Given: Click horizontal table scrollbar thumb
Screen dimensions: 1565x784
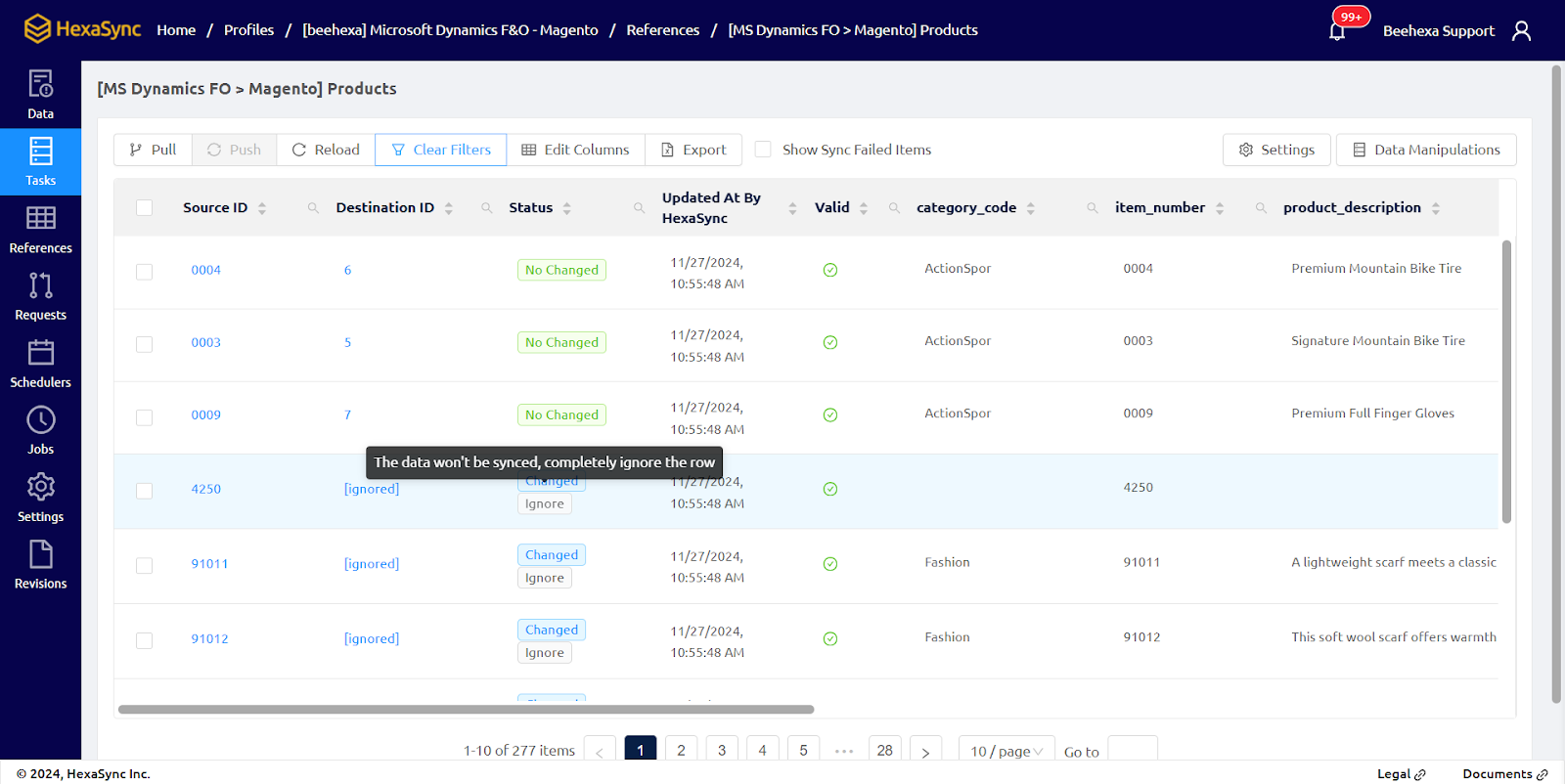Looking at the screenshot, I should point(466,710).
